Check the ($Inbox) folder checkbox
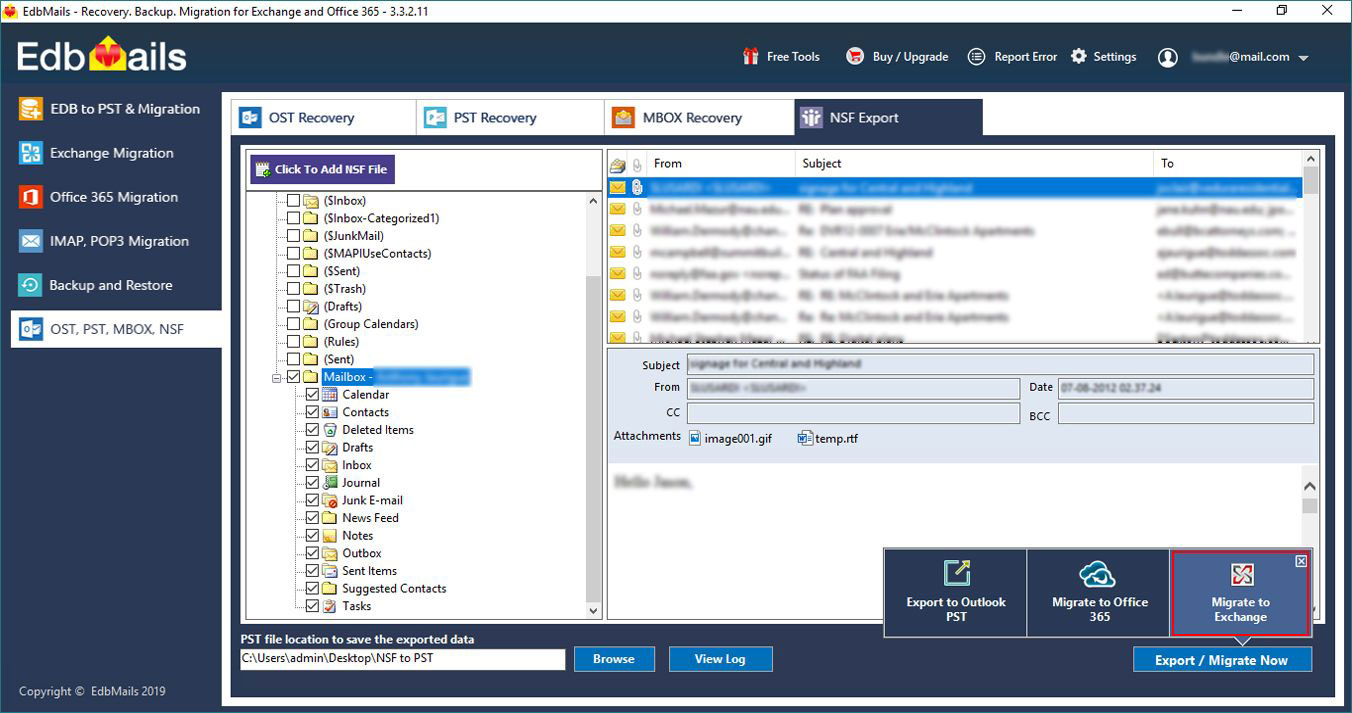Image resolution: width=1352 pixels, height=713 pixels. (293, 201)
